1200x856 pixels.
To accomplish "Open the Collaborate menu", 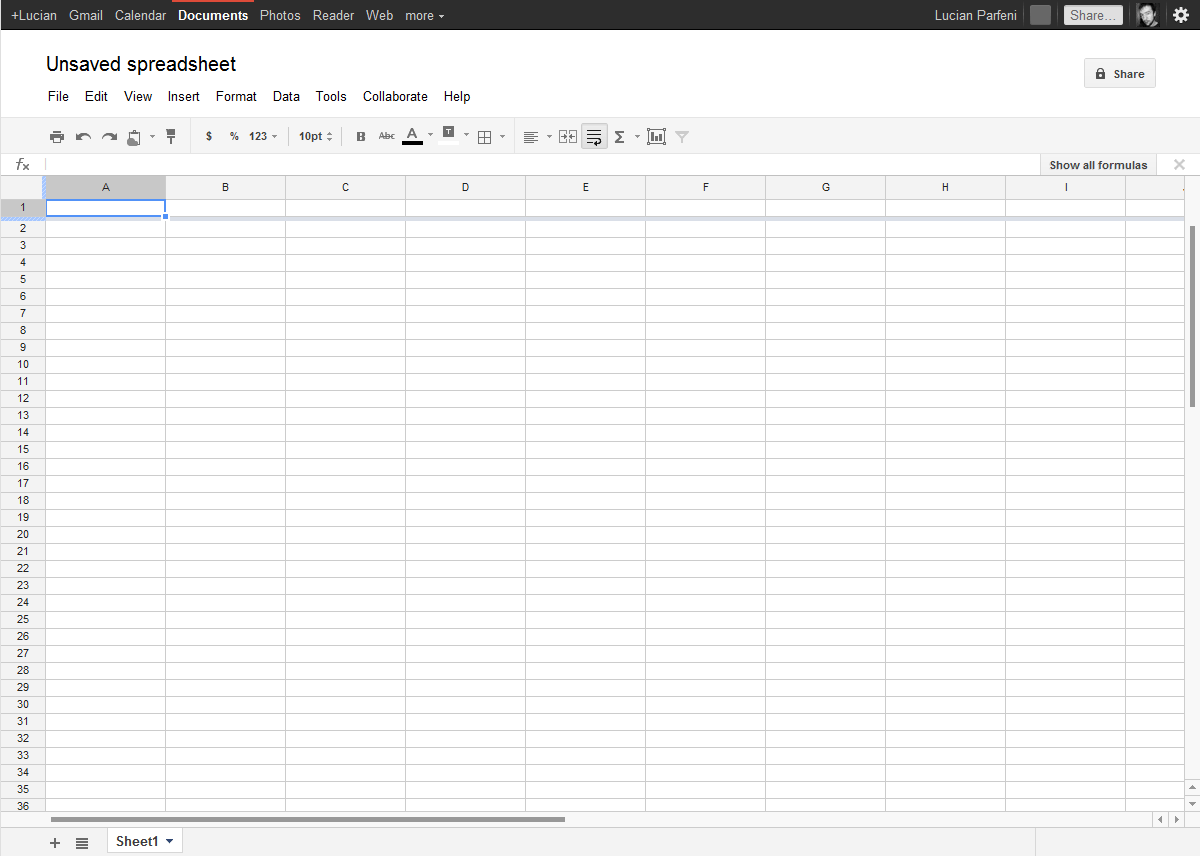I will tap(395, 97).
